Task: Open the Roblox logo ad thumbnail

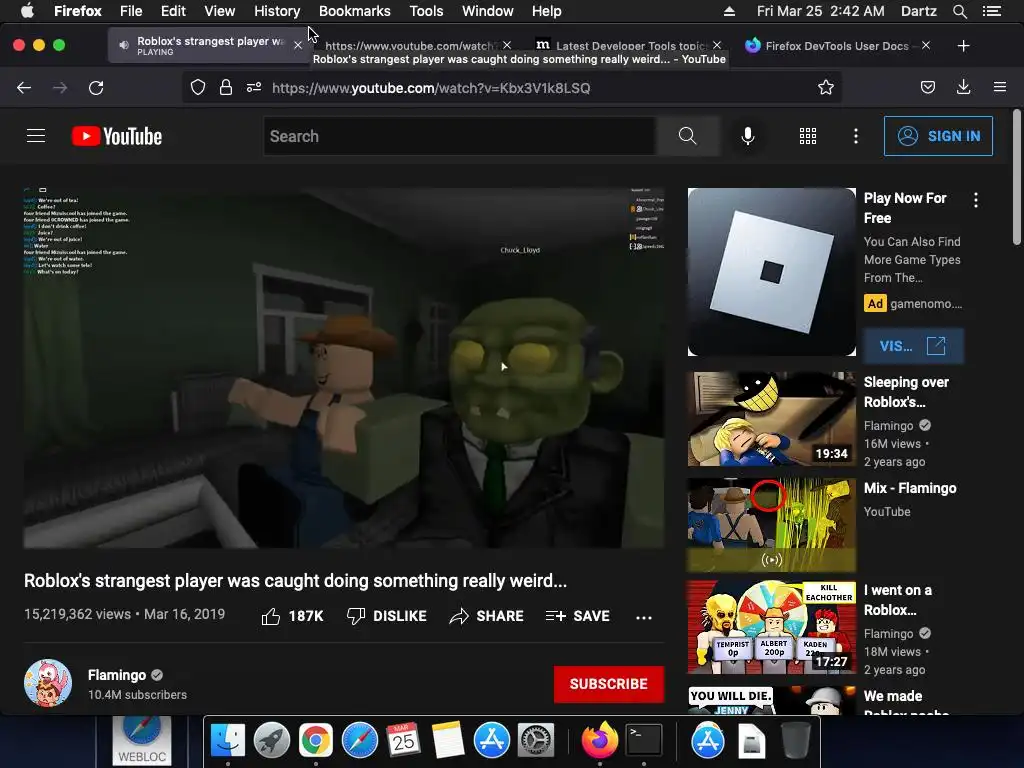Action: point(771,272)
